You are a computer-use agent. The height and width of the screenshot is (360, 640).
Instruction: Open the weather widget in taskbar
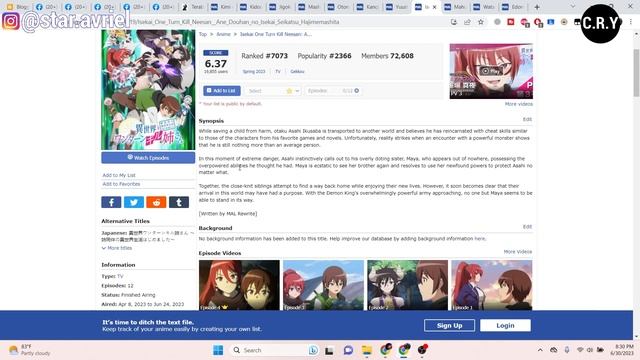[29, 350]
